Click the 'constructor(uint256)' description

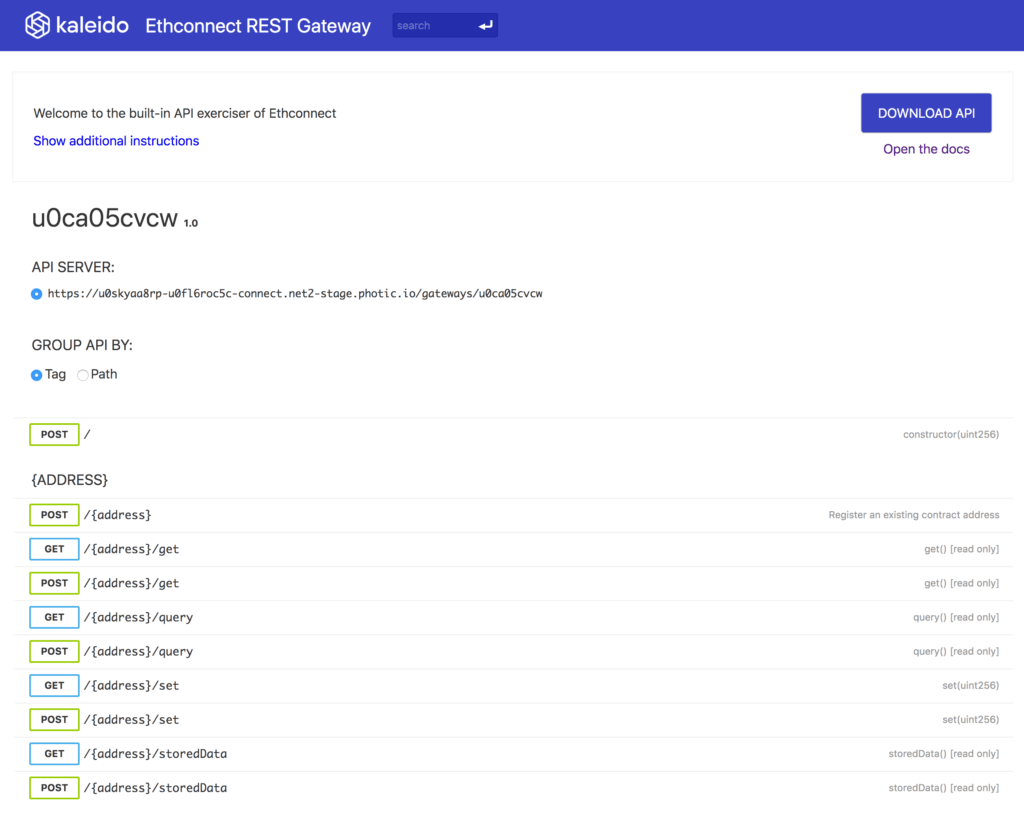[951, 434]
